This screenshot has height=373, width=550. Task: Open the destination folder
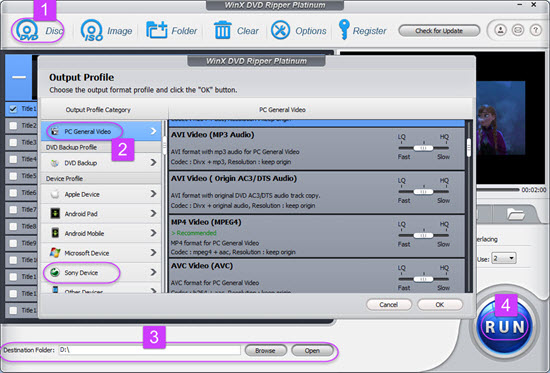coord(312,351)
